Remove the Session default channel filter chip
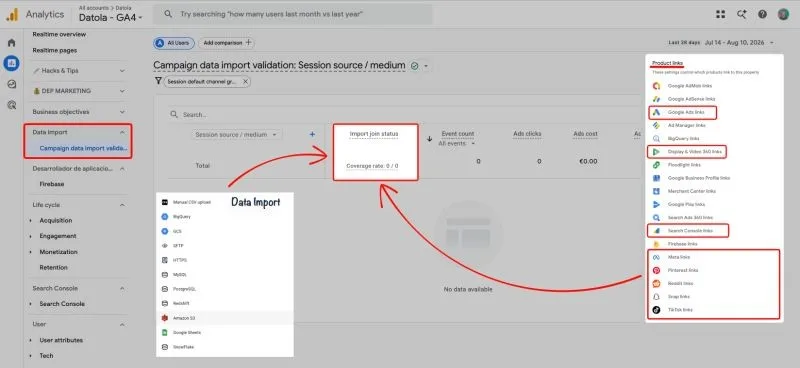 245,82
